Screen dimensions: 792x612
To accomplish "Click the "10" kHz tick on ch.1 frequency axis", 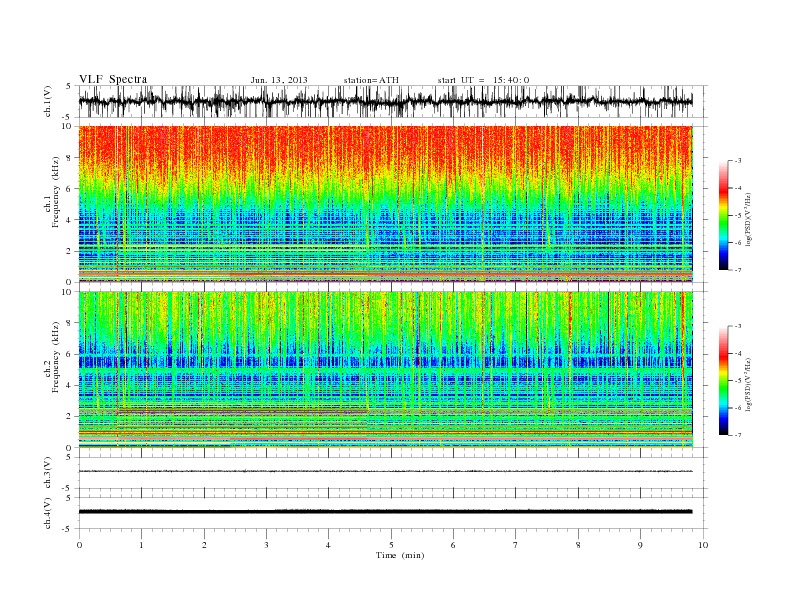I will (x=67, y=126).
